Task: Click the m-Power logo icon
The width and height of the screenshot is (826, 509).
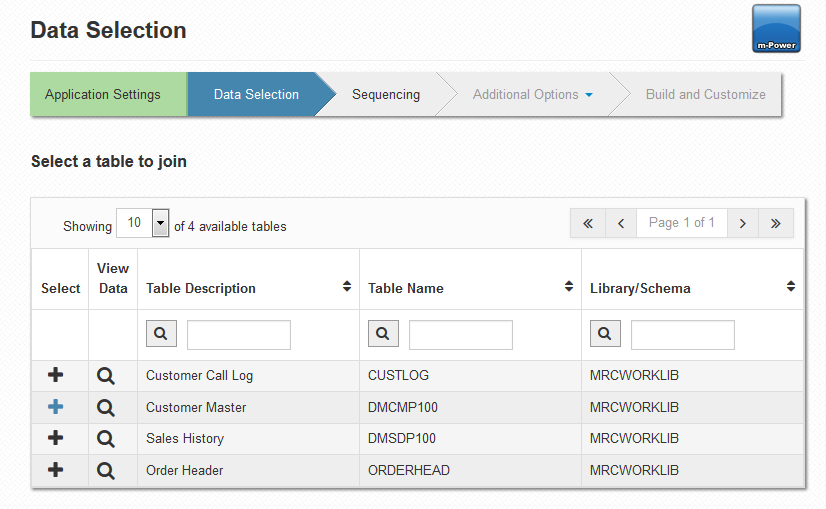Action: pyautogui.click(x=776, y=28)
